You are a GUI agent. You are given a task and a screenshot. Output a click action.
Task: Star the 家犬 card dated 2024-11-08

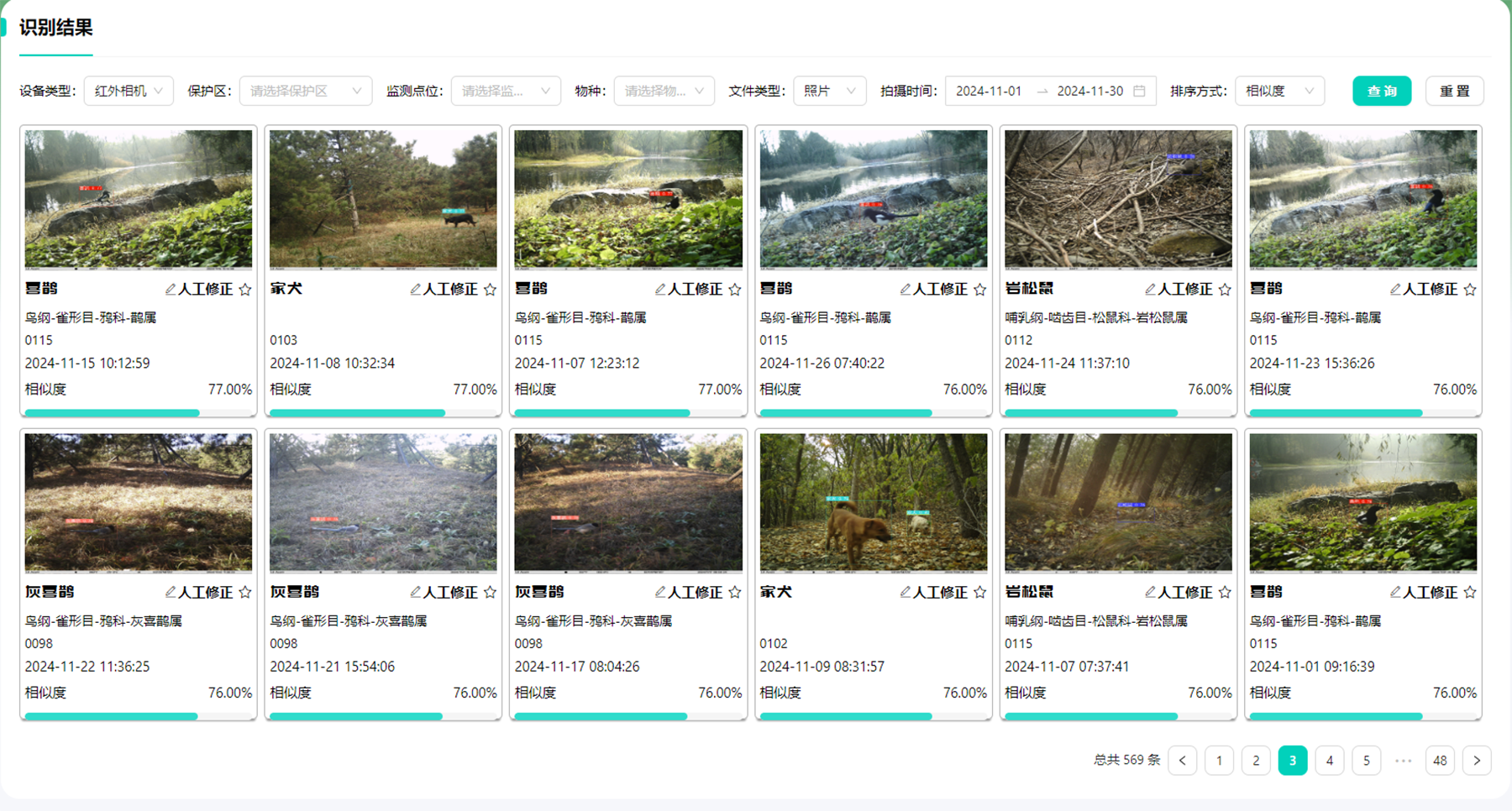tap(490, 290)
